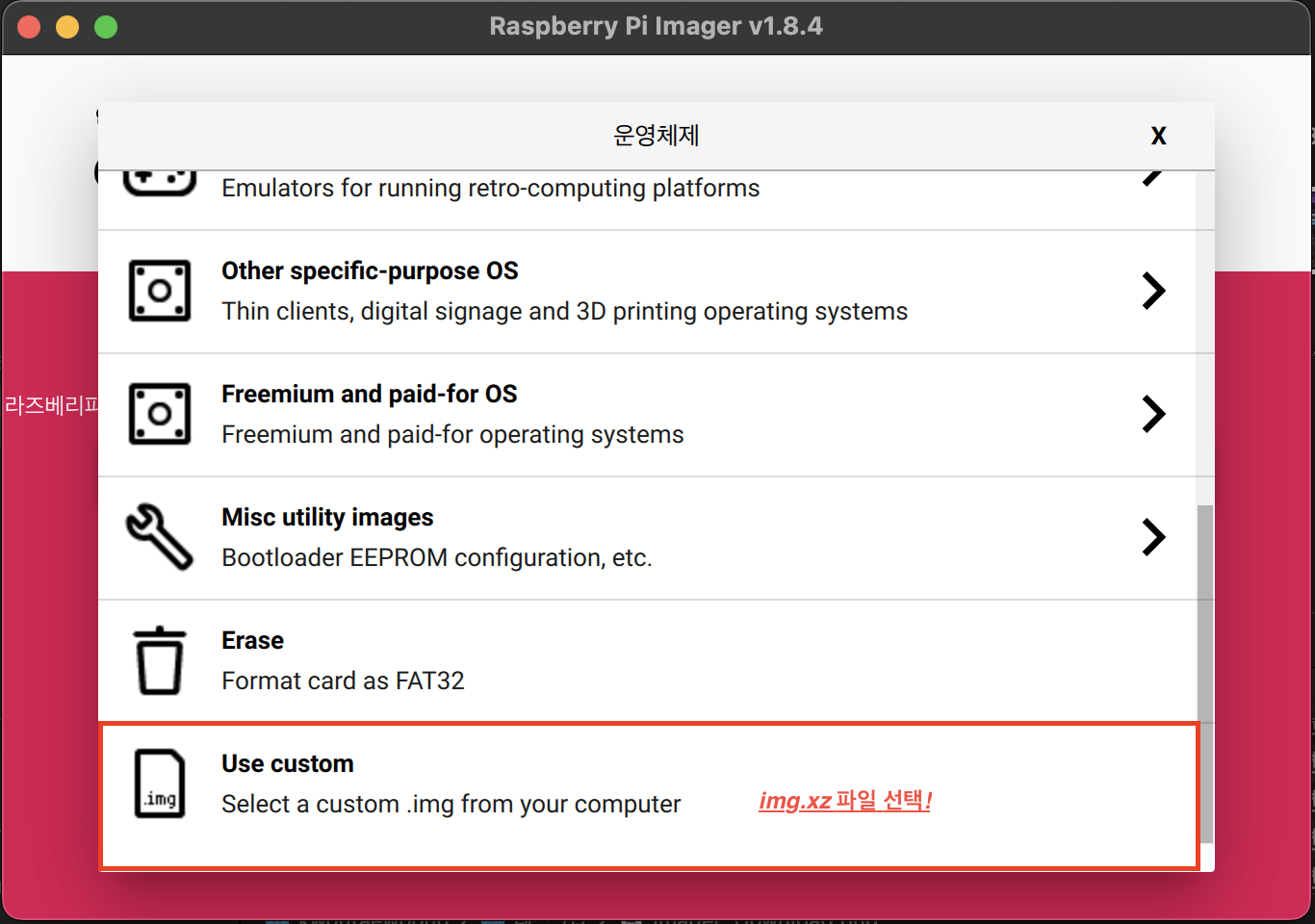
Task: Open the "Misc utility images" entry title
Action: click(327, 518)
